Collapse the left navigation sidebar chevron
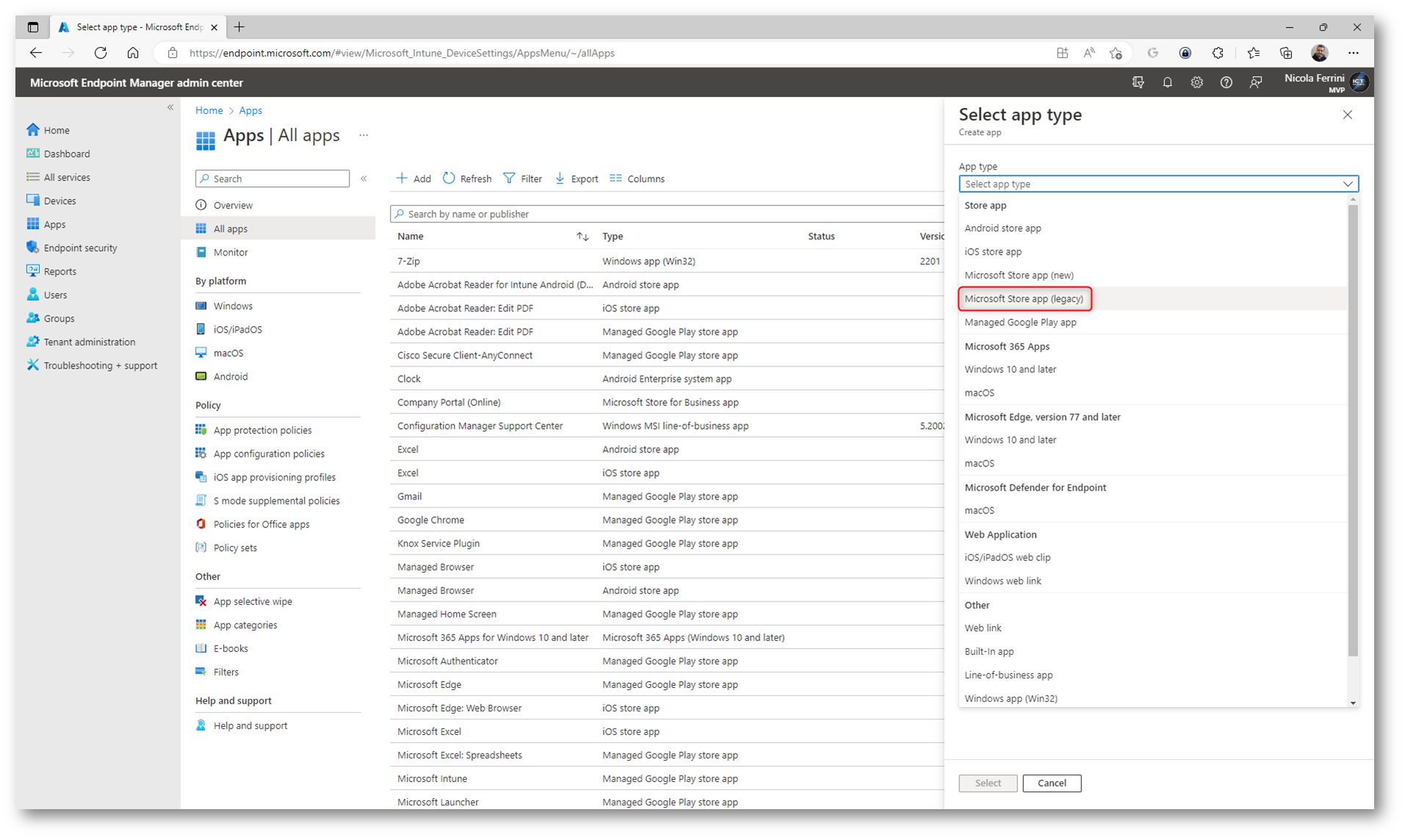 [x=170, y=108]
